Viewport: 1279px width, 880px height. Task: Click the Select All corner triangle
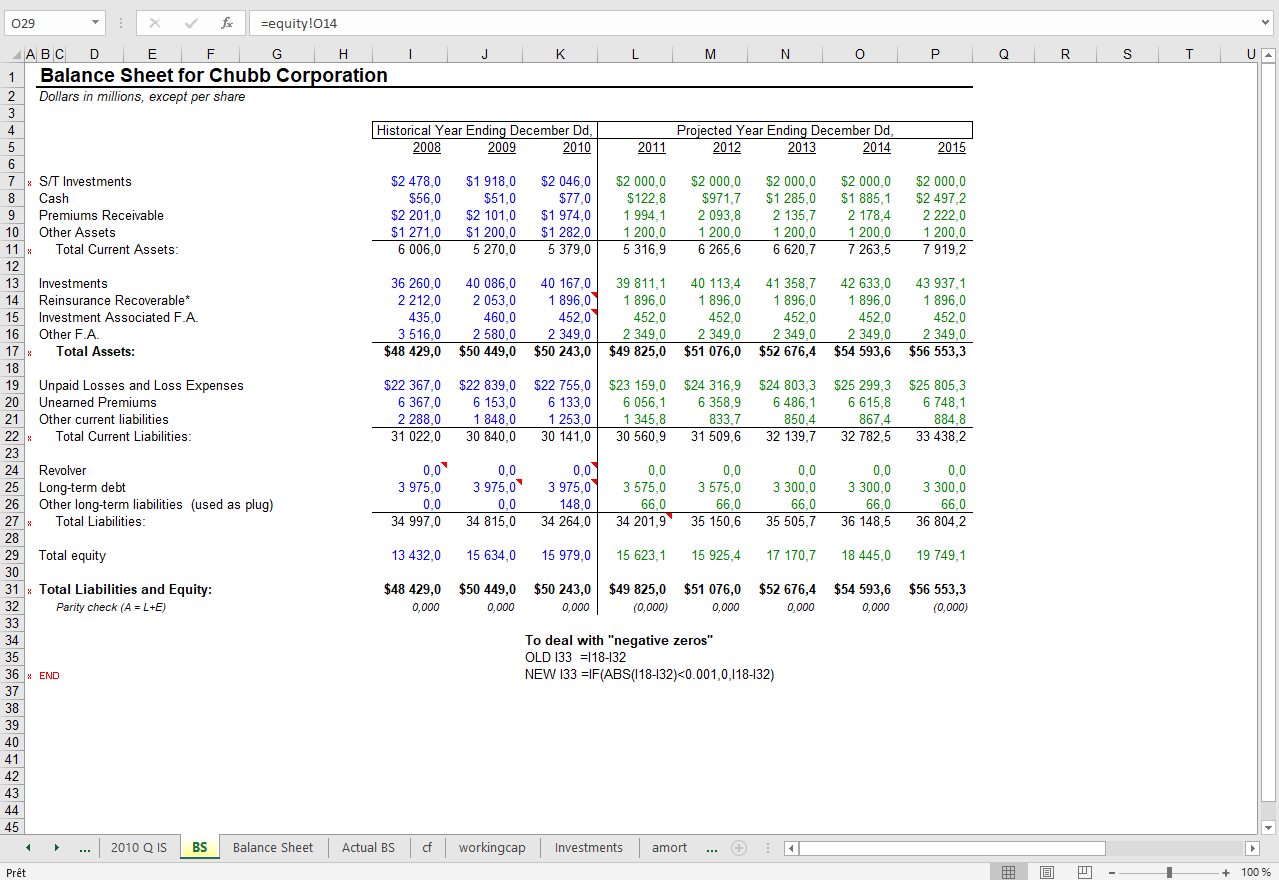pos(15,55)
